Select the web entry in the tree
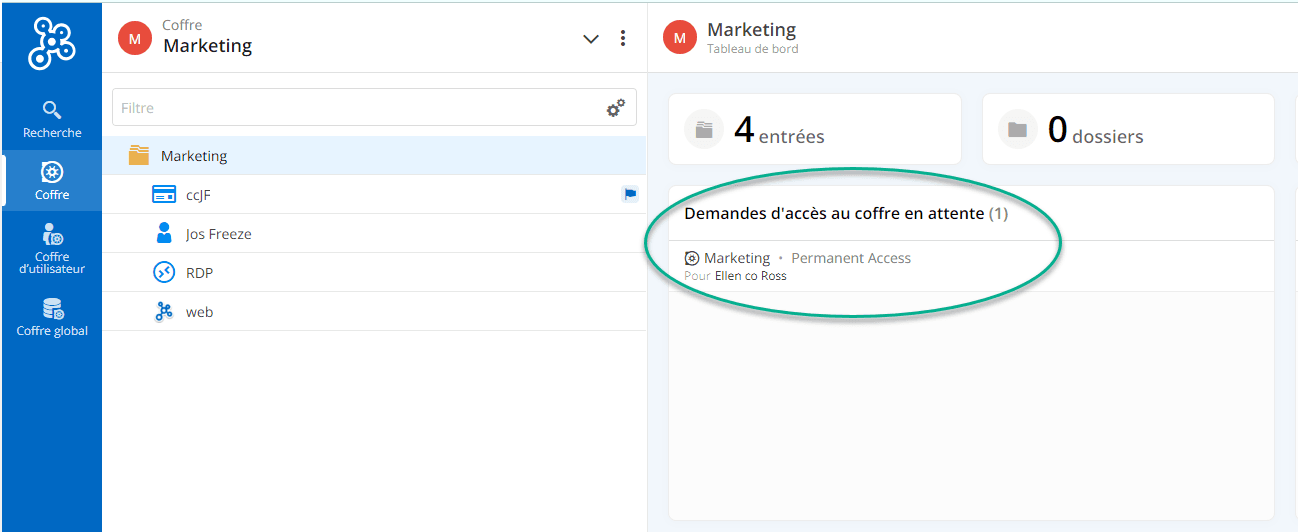This screenshot has height=532, width=1298. pyautogui.click(x=199, y=312)
